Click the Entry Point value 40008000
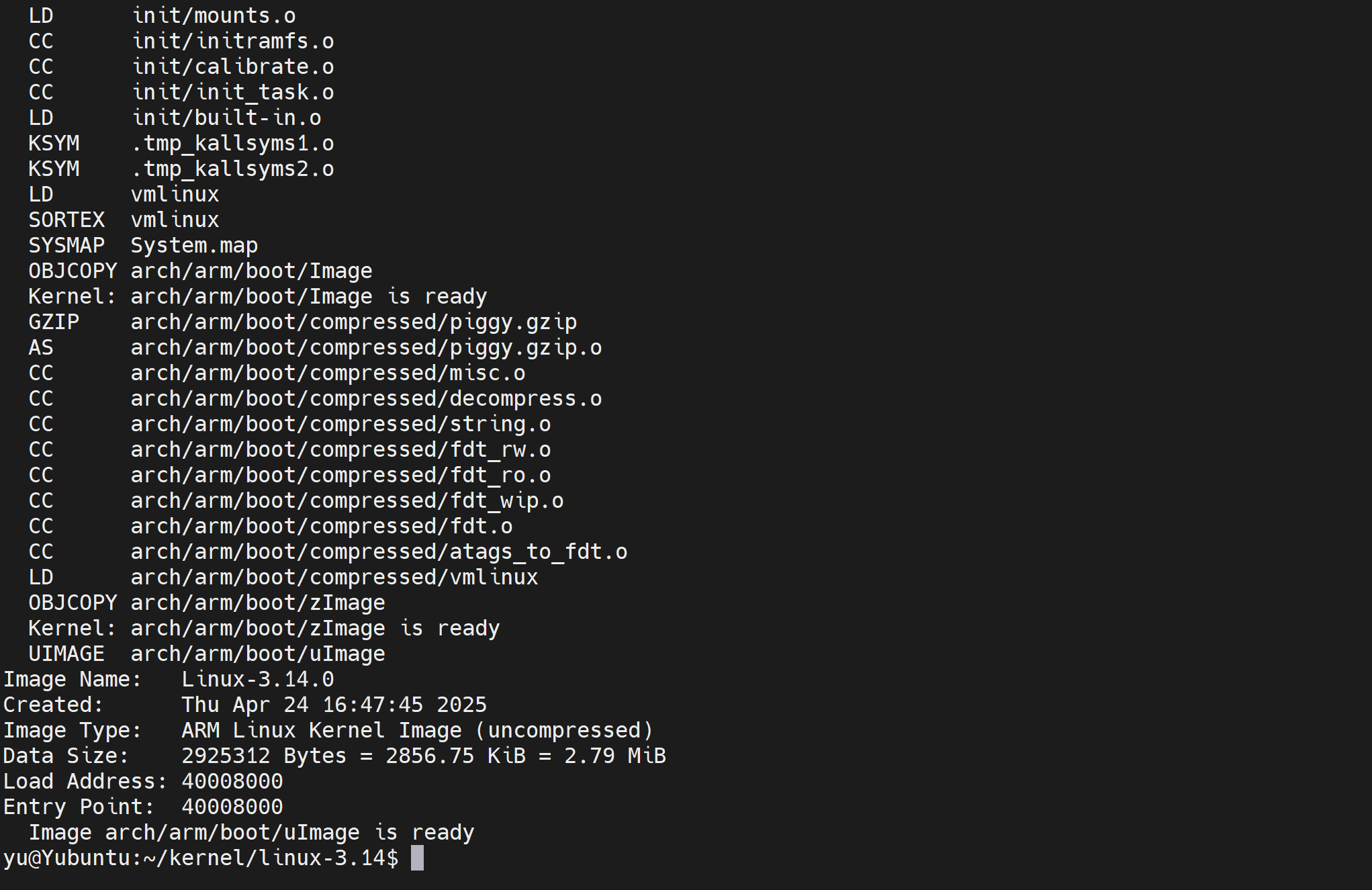The width and height of the screenshot is (1372, 890). [x=232, y=807]
